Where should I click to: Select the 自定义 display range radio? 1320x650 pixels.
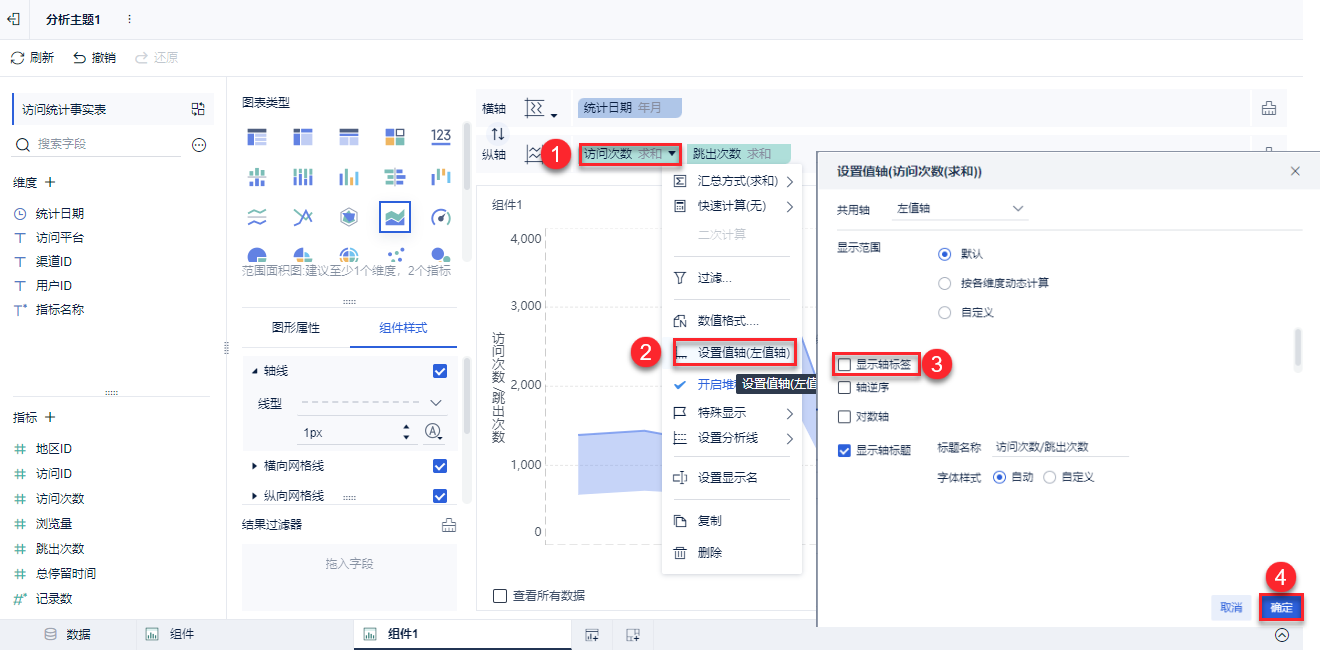[x=944, y=312]
